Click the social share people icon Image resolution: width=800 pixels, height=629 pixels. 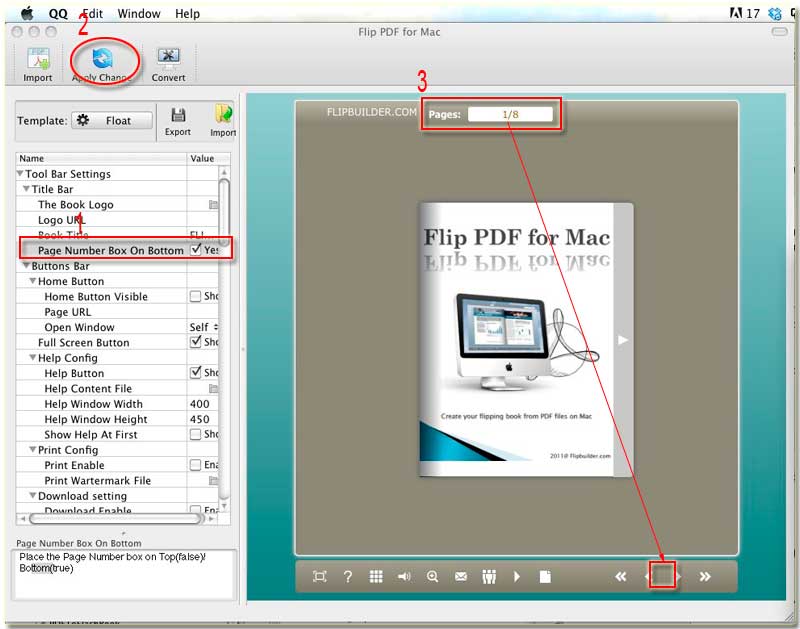coord(489,576)
